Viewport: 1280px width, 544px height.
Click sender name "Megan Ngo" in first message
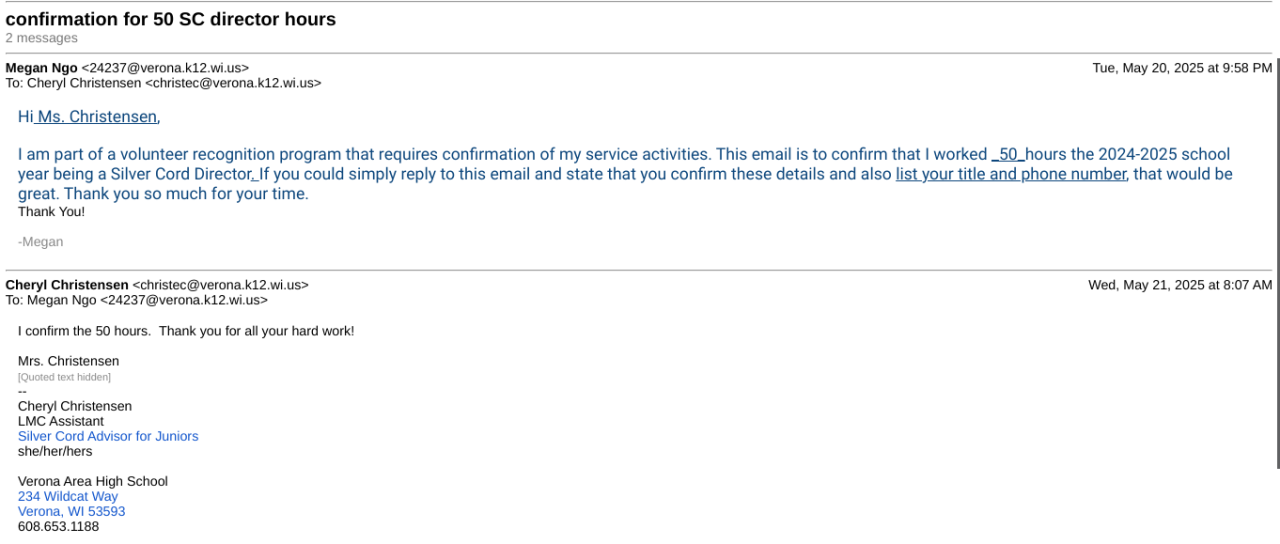point(41,68)
